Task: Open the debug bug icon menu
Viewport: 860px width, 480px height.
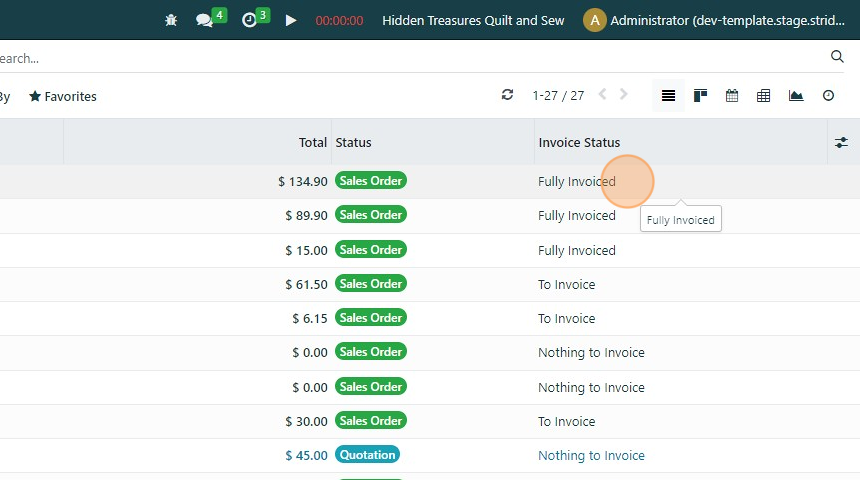Action: 171,20
